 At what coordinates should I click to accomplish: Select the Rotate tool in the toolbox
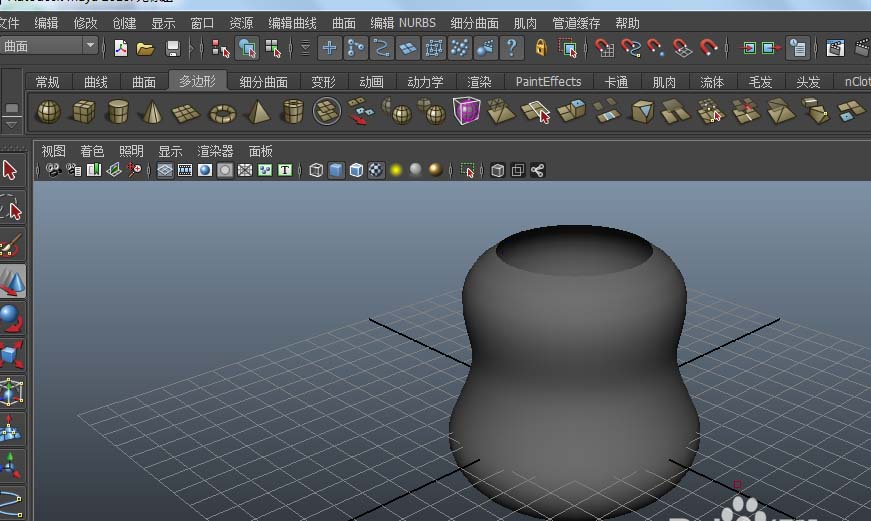pos(11,318)
